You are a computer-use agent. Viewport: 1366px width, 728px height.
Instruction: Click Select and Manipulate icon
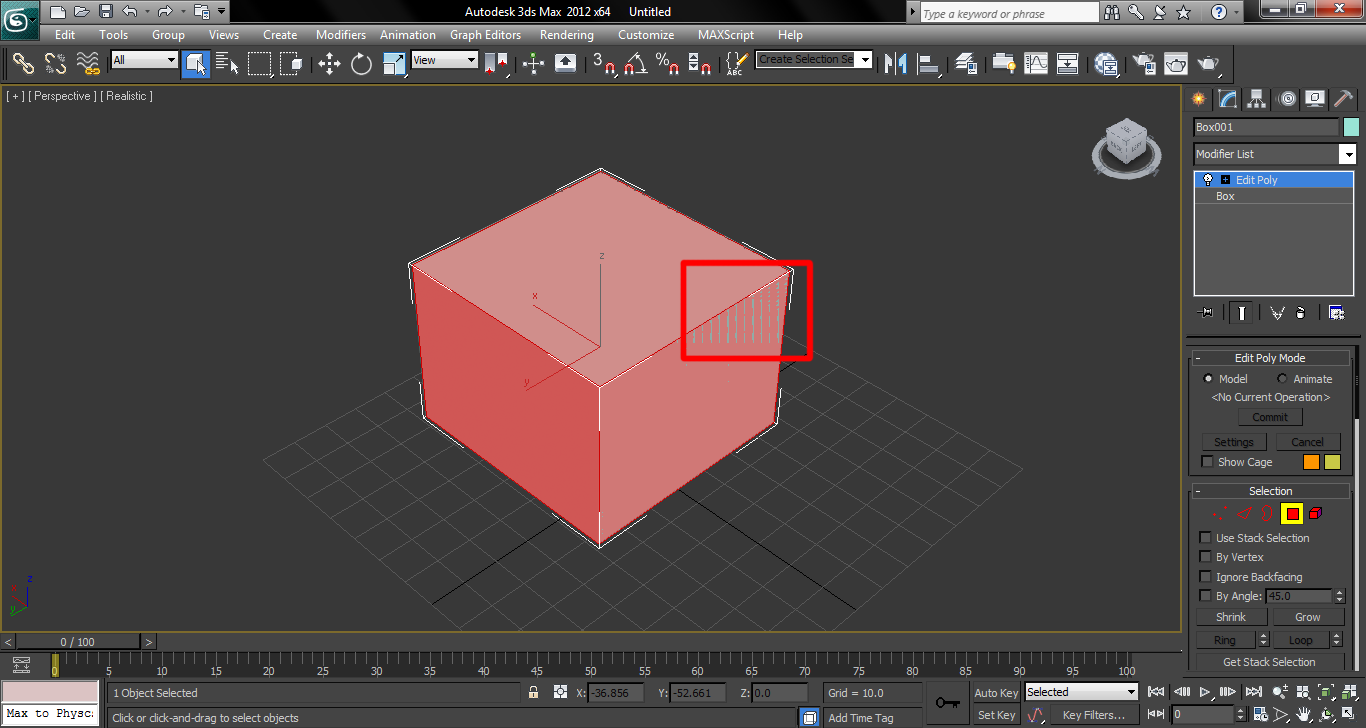point(533,63)
